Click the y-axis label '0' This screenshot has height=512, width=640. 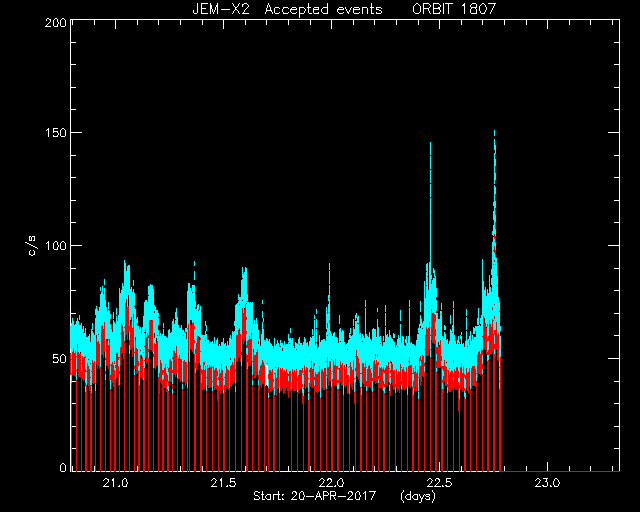coord(63,467)
